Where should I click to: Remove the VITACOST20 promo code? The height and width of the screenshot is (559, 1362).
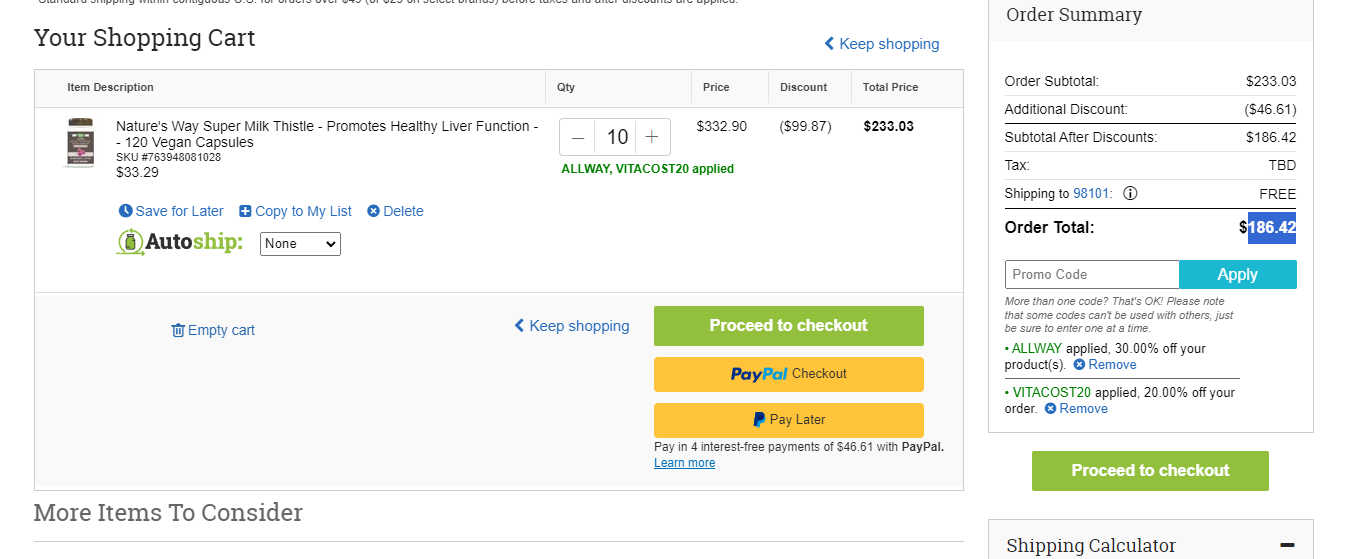(1076, 409)
